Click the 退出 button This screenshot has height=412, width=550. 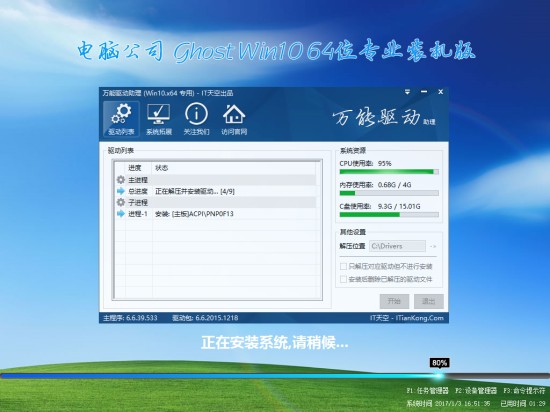click(428, 301)
